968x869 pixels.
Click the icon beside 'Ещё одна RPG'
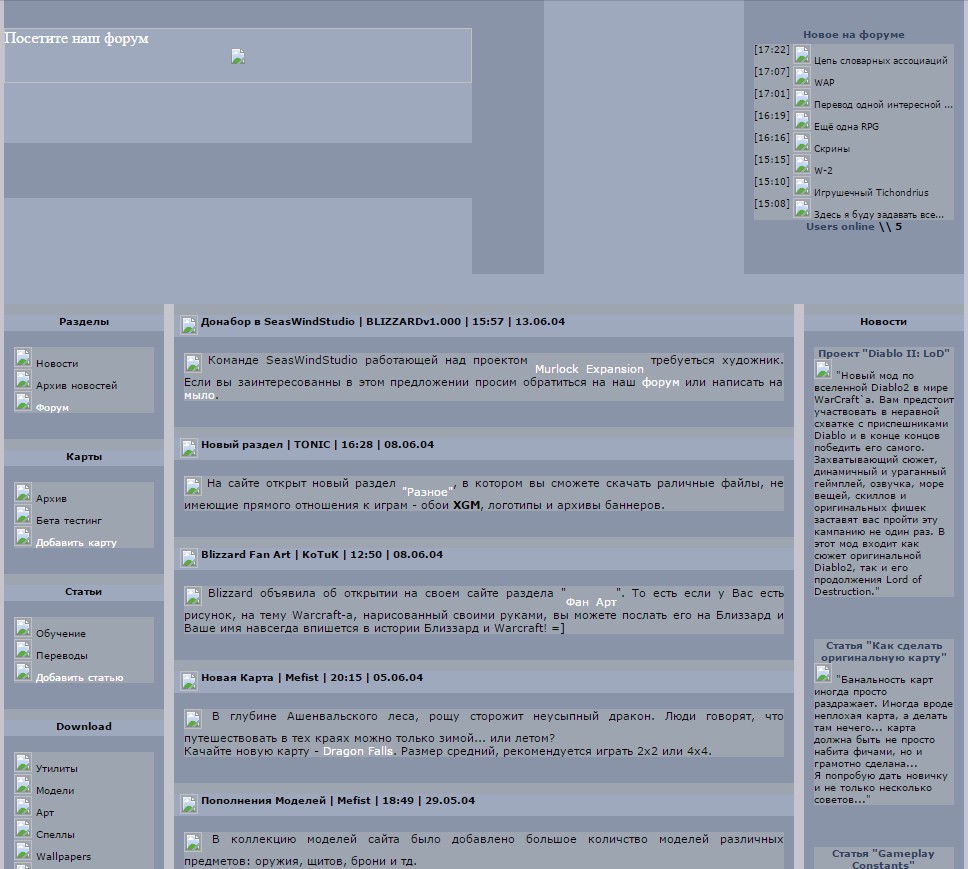point(802,120)
